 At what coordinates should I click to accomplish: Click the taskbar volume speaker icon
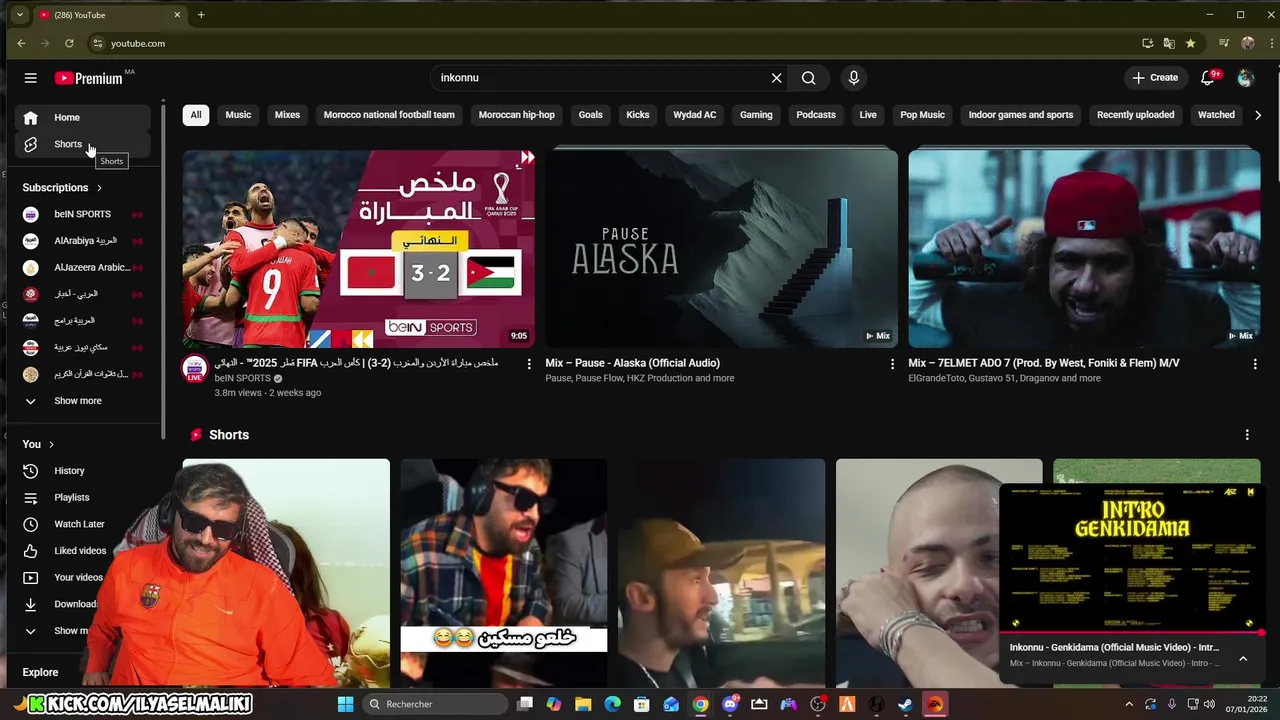point(1209,704)
